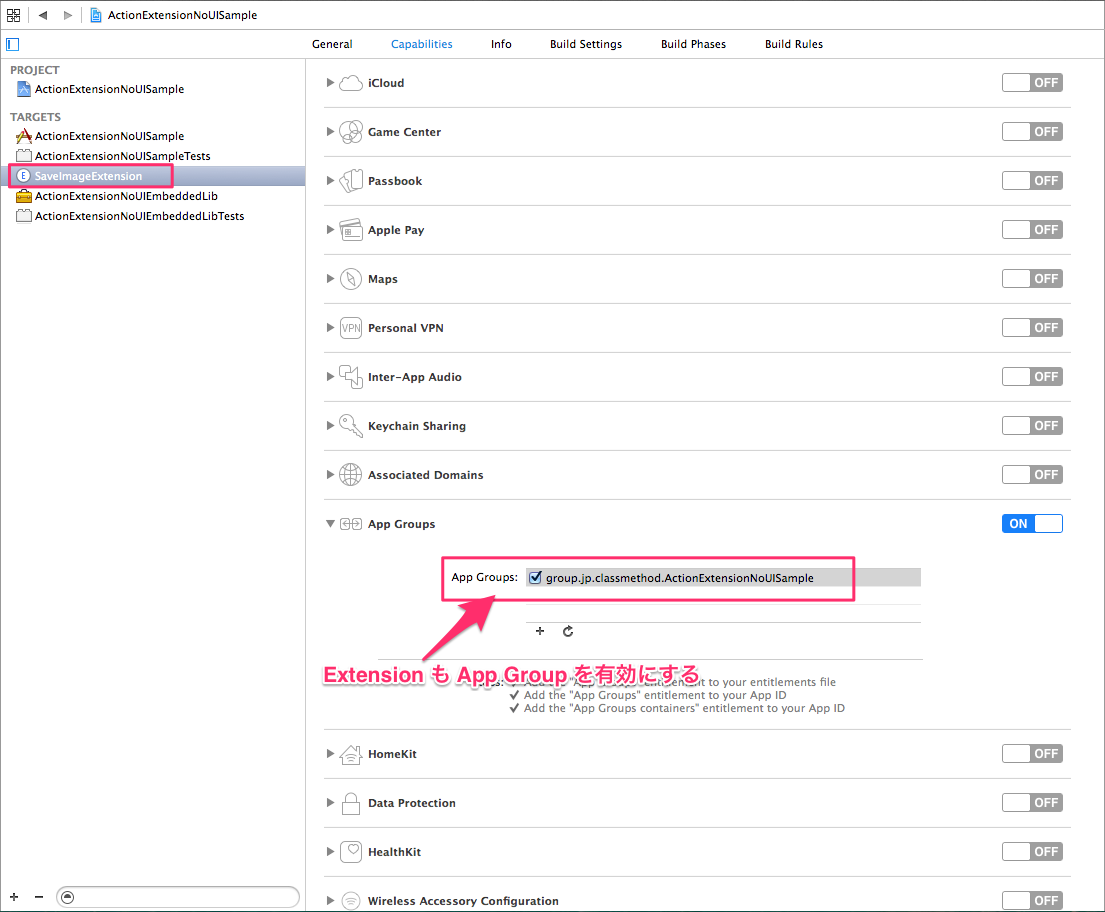Expand the HealthKit section
The width and height of the screenshot is (1105, 912).
pos(330,852)
